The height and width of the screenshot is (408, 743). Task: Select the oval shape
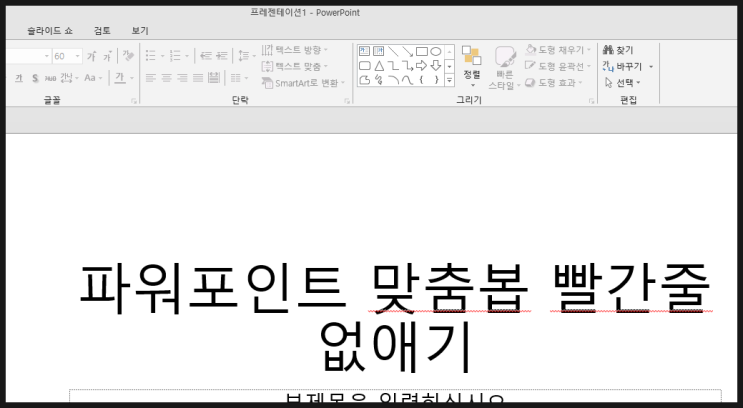point(436,51)
